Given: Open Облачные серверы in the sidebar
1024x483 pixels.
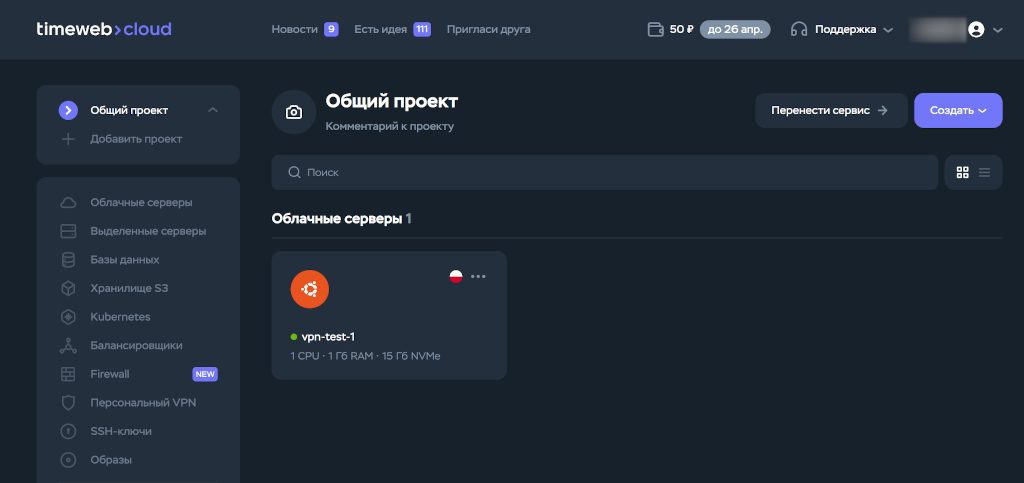Looking at the screenshot, I should (x=141, y=202).
